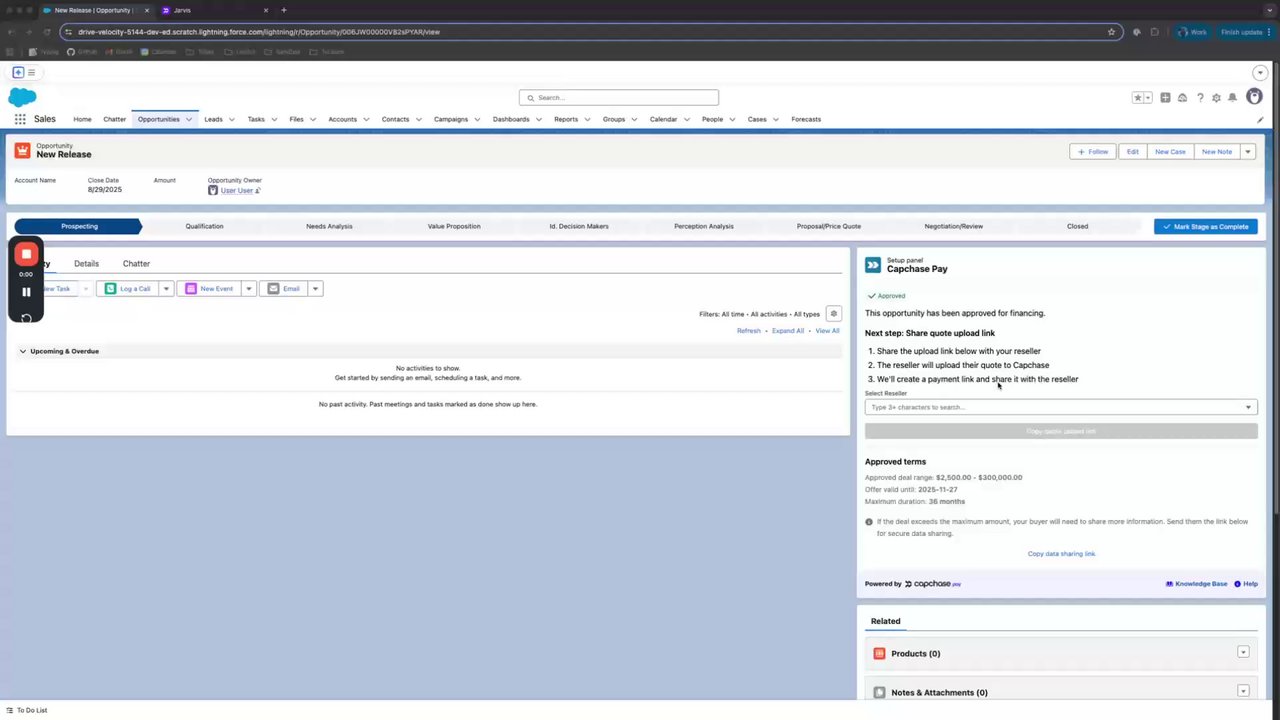Open the Opportunities nav dropdown chevron
1280x720 pixels.
189,120
